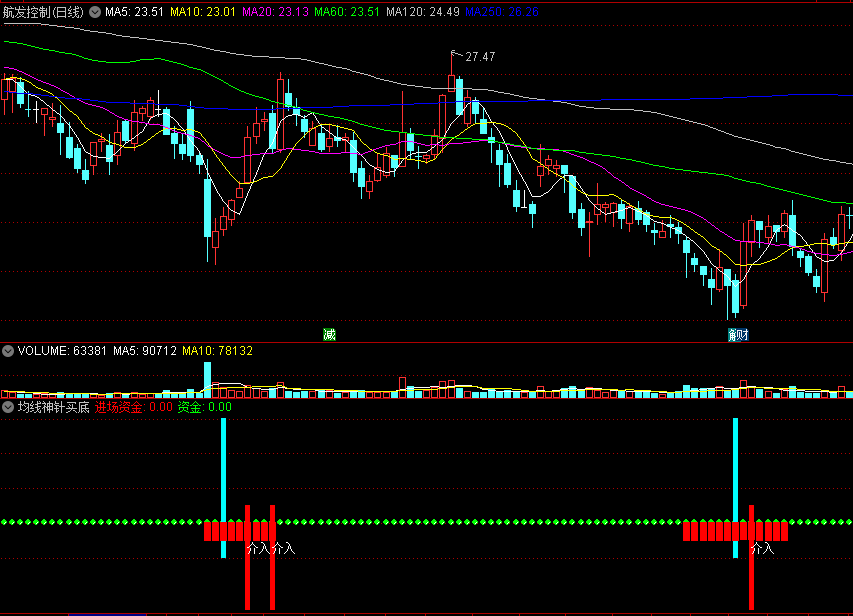Click the 财 financial event marker
Screen dimensions: 853x616
[743, 335]
